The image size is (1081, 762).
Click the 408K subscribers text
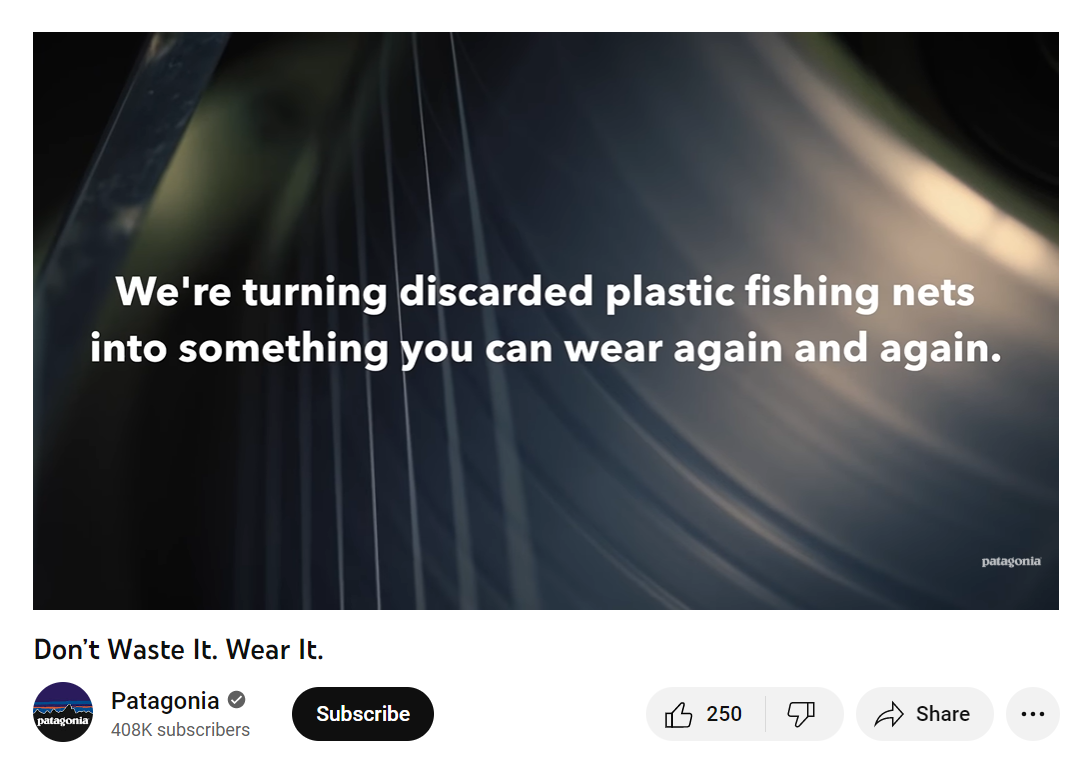click(180, 730)
